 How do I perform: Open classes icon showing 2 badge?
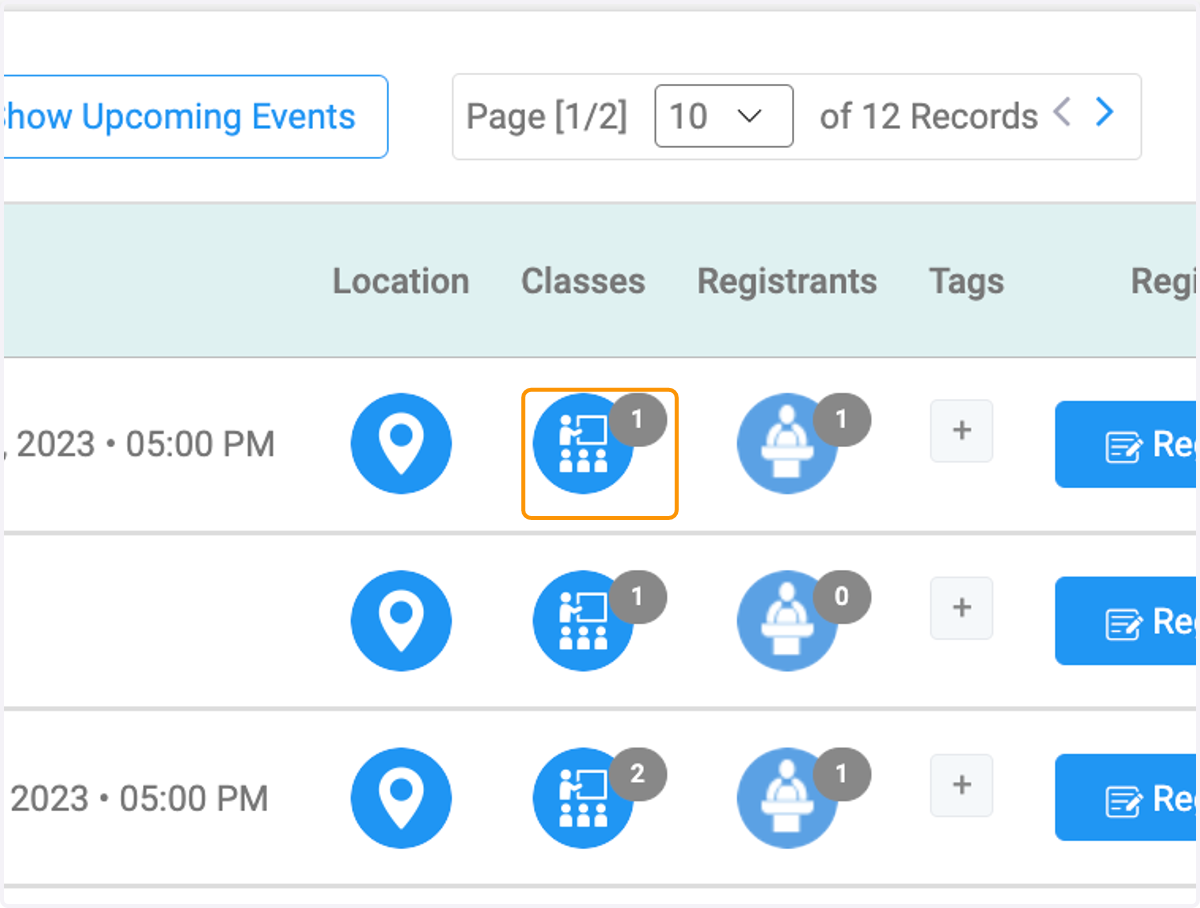tap(584, 798)
